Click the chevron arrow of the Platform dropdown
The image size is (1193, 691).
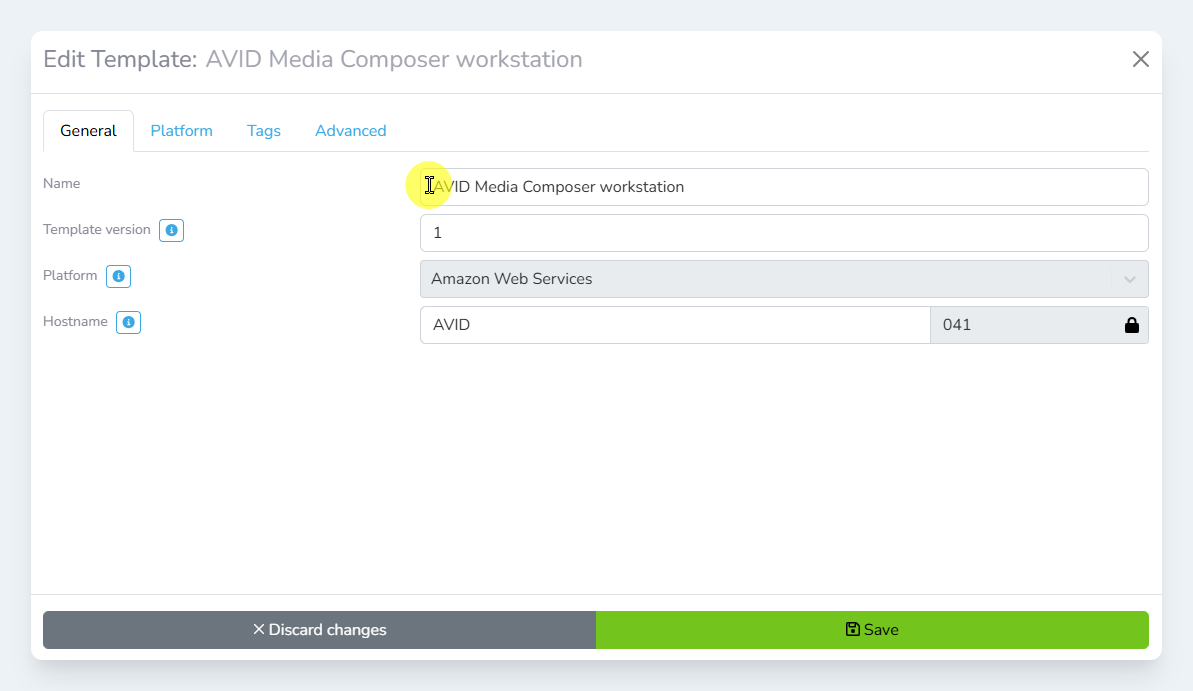tap(1129, 279)
